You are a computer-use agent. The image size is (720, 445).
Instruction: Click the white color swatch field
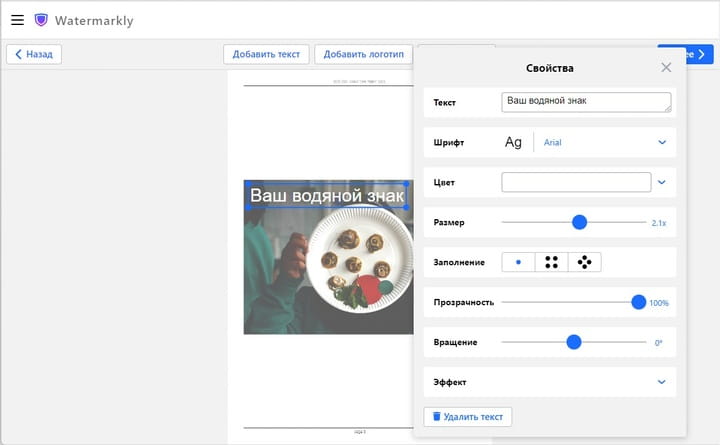(576, 182)
